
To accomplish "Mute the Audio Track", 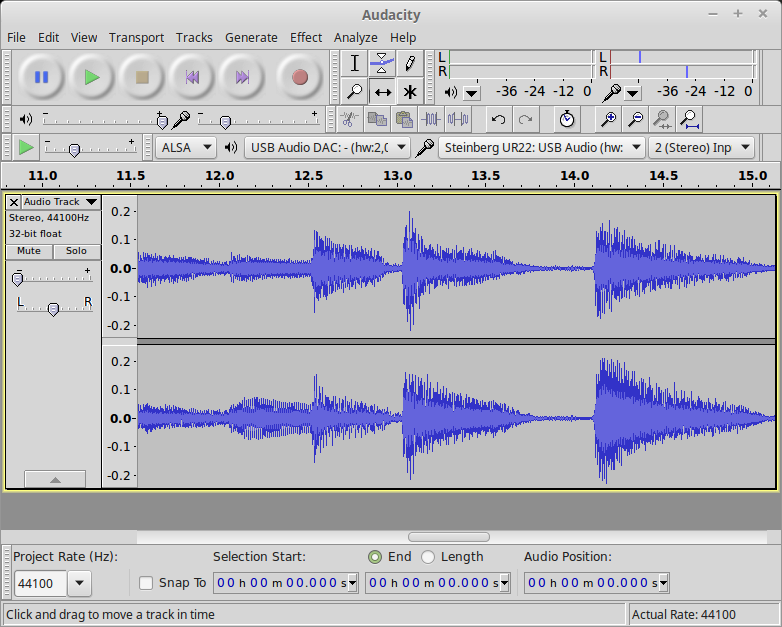I will click(29, 251).
